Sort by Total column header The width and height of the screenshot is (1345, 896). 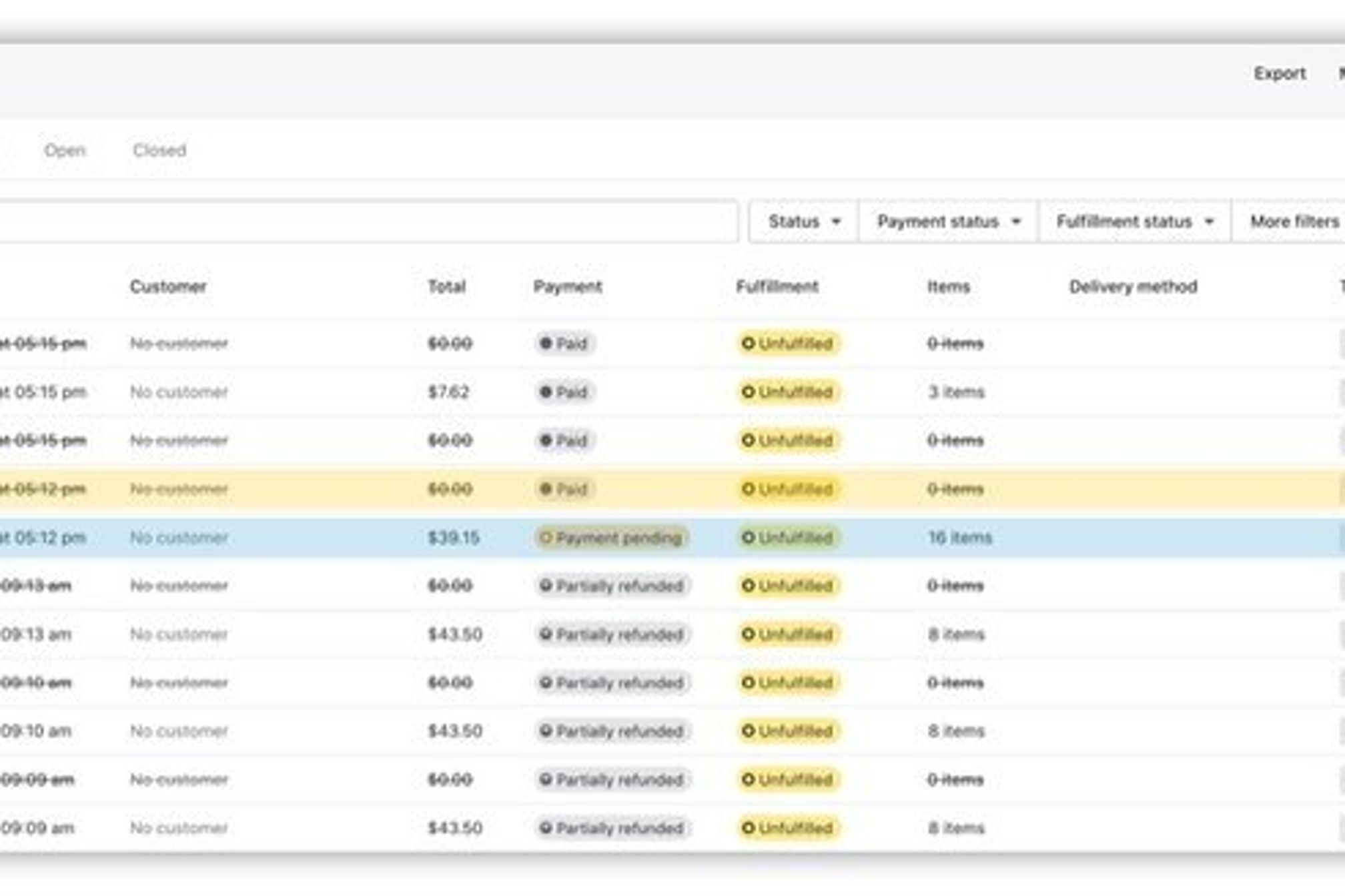tap(446, 287)
